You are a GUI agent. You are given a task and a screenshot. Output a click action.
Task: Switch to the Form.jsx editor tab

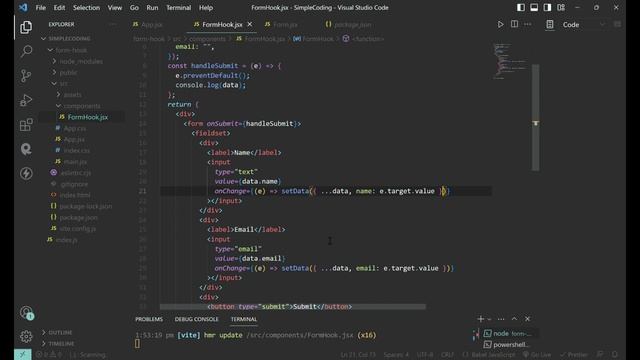(285, 24)
